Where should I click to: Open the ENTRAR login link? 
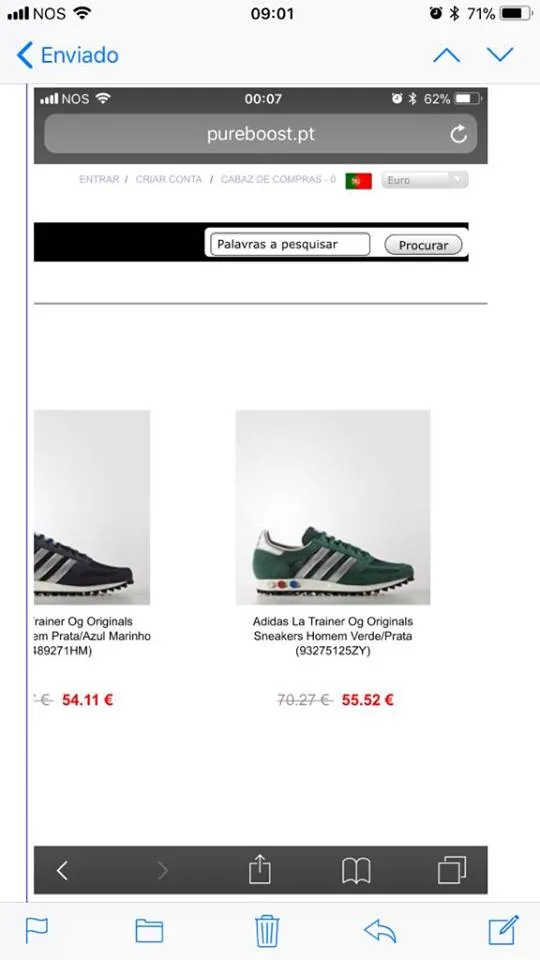99,179
